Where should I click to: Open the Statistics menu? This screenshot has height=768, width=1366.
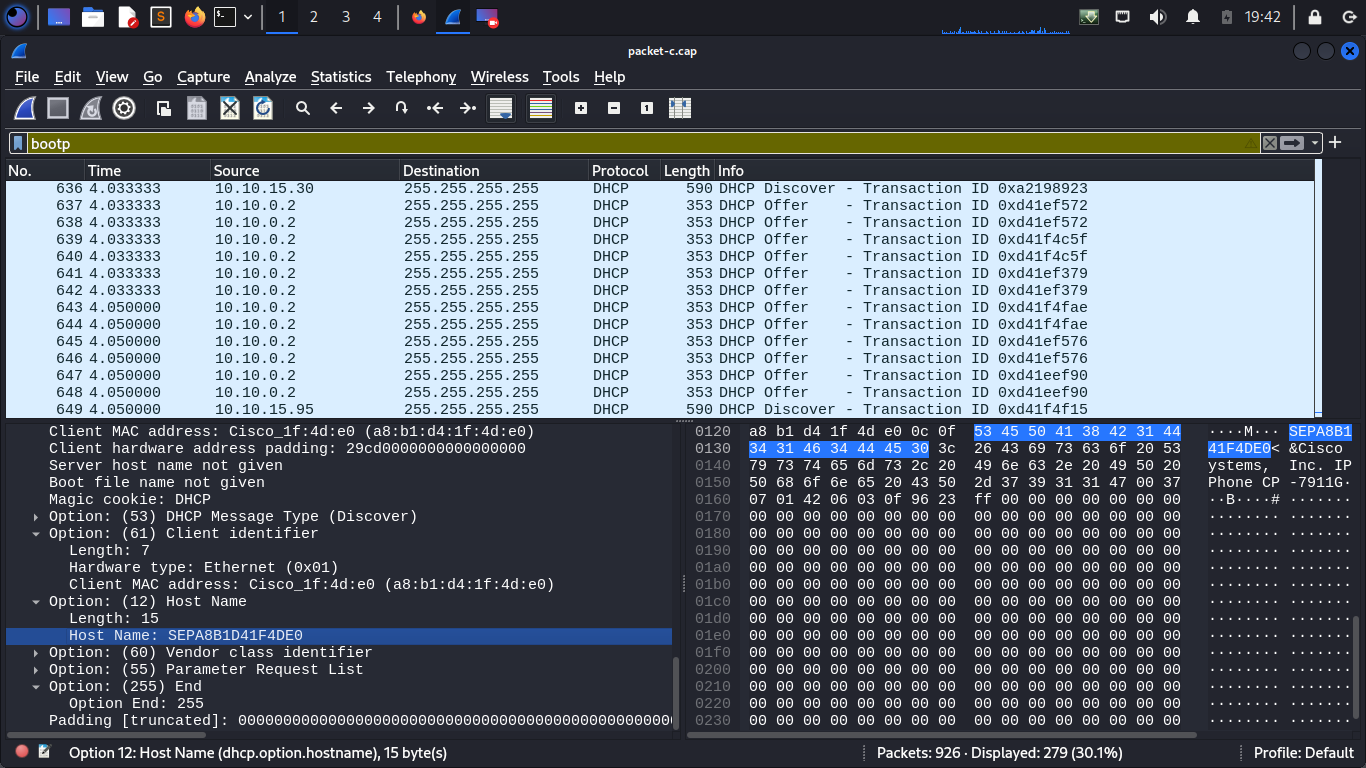[x=341, y=77]
